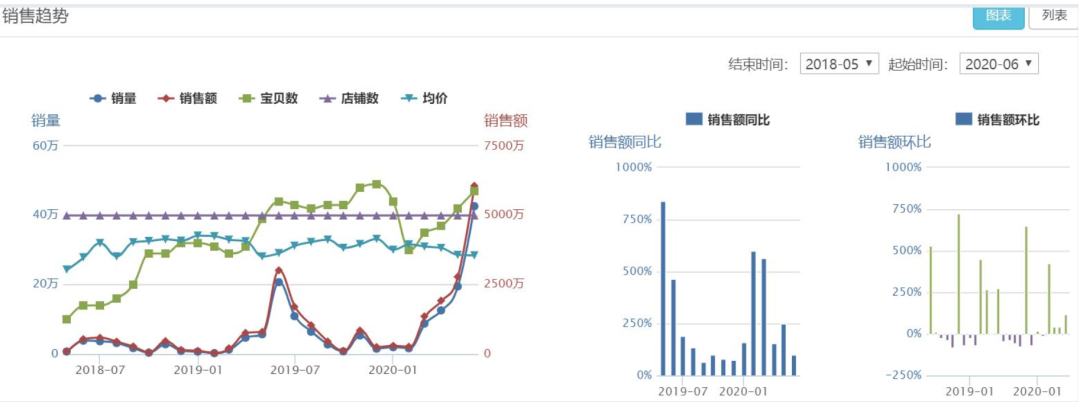
Task: Click the last red 销售额 peak point
Action: [x=474, y=186]
